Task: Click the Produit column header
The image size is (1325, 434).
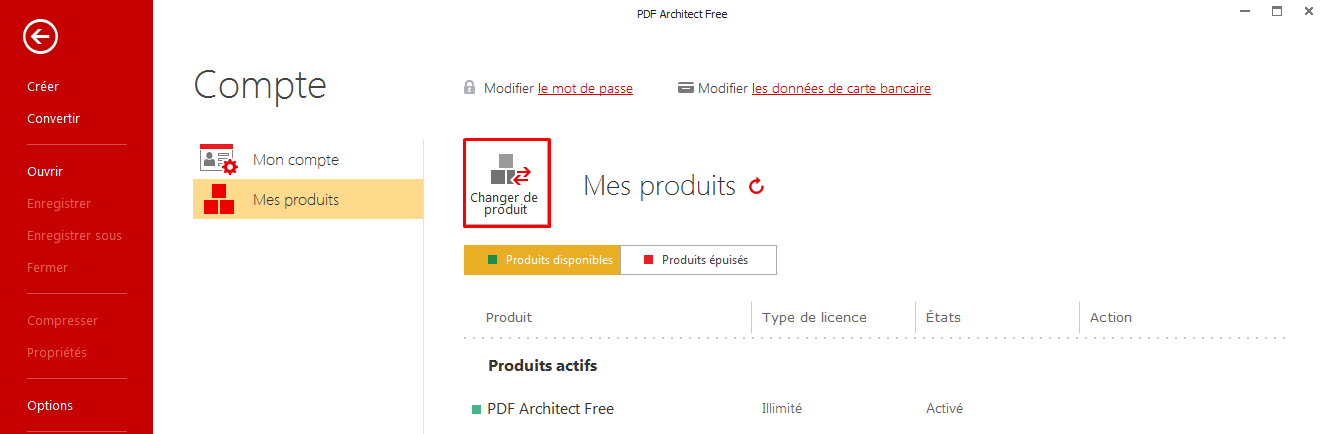Action: tap(509, 318)
